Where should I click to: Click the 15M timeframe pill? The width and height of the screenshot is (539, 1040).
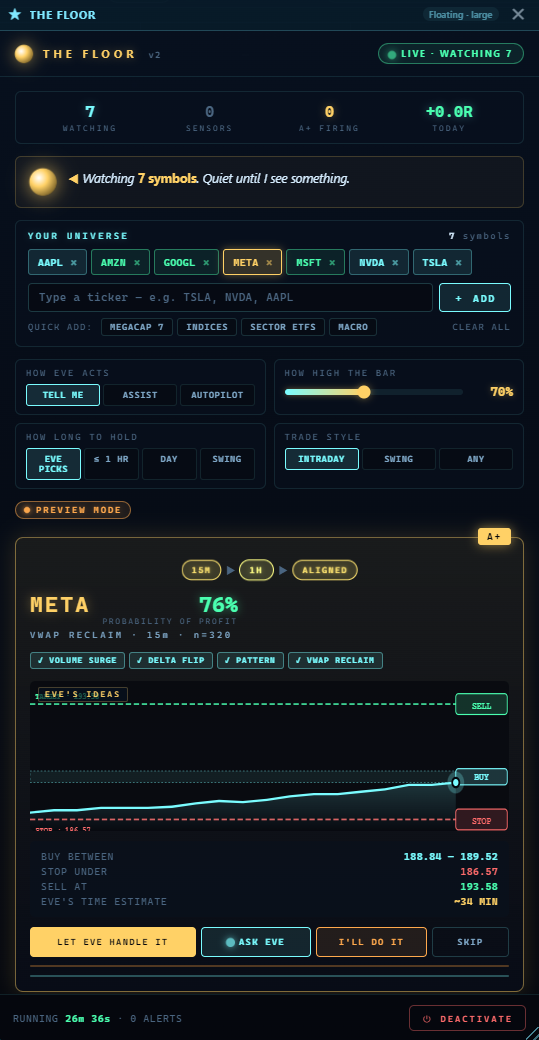202,570
